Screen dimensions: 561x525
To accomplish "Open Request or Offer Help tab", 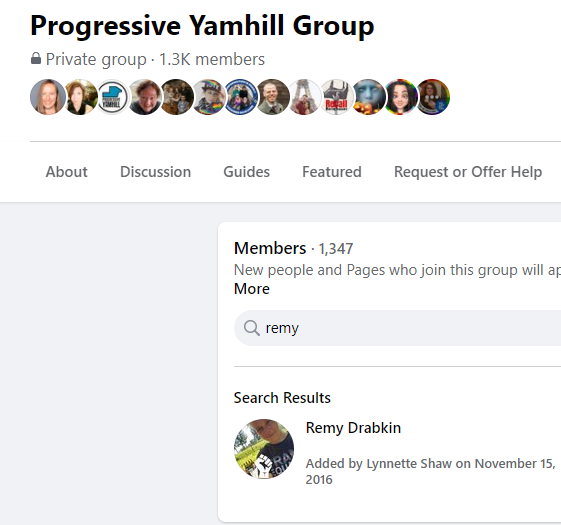I will click(468, 172).
